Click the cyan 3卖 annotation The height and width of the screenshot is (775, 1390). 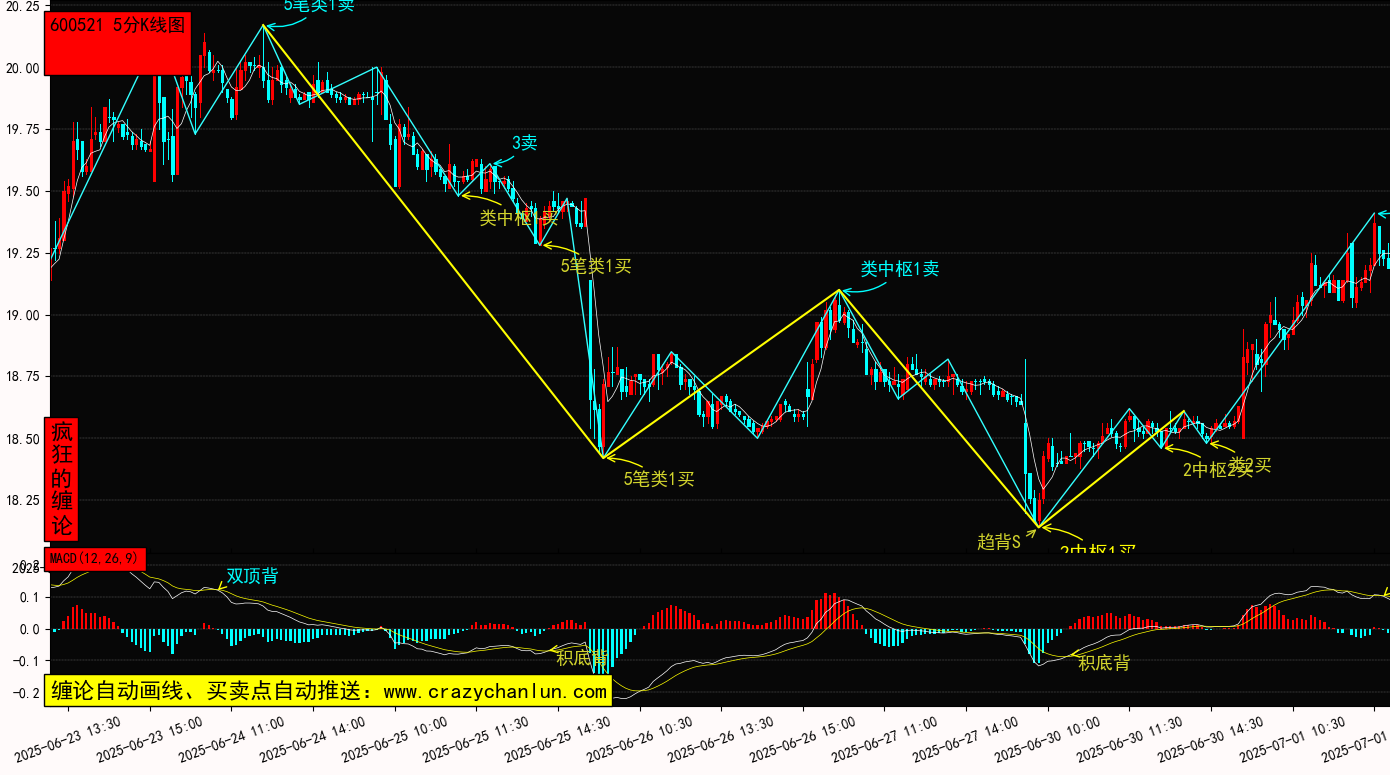point(524,143)
